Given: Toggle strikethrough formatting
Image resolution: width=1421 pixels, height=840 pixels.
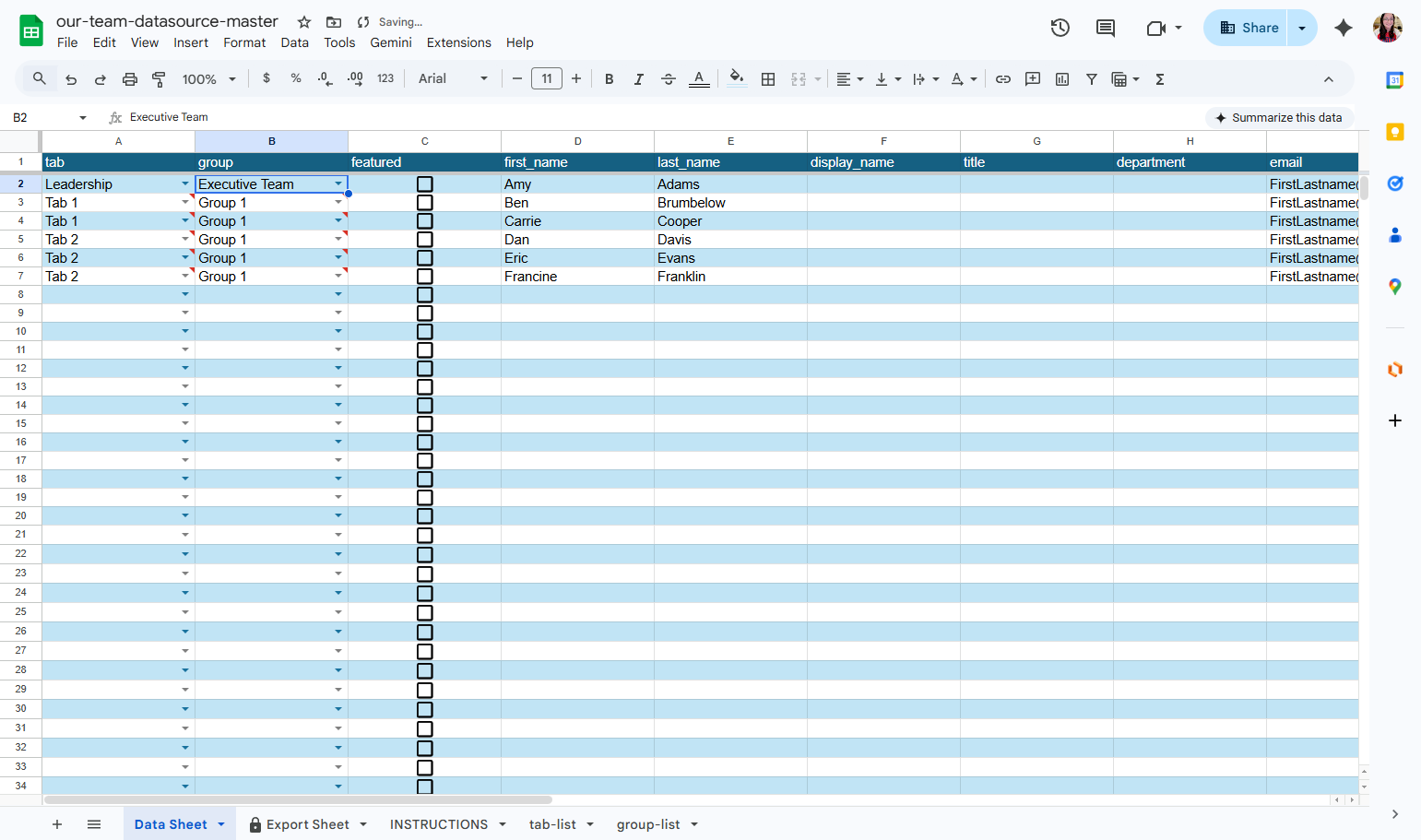Looking at the screenshot, I should [x=669, y=79].
